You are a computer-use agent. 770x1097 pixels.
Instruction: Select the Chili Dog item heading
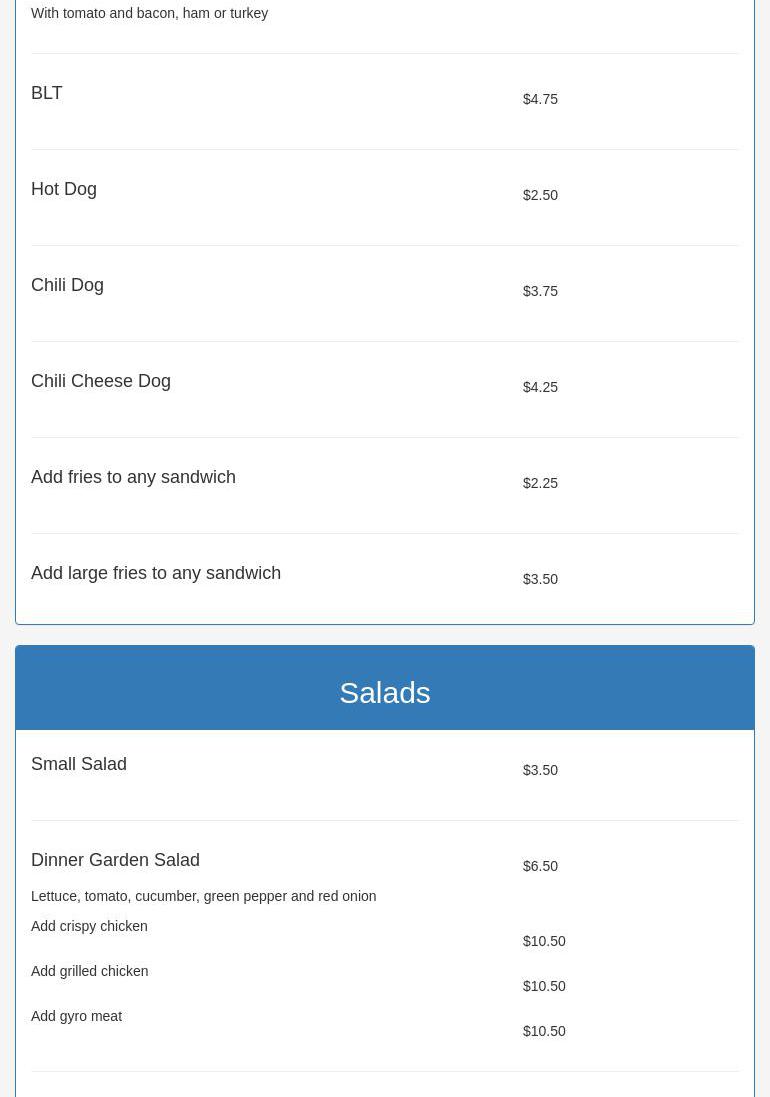[67, 285]
